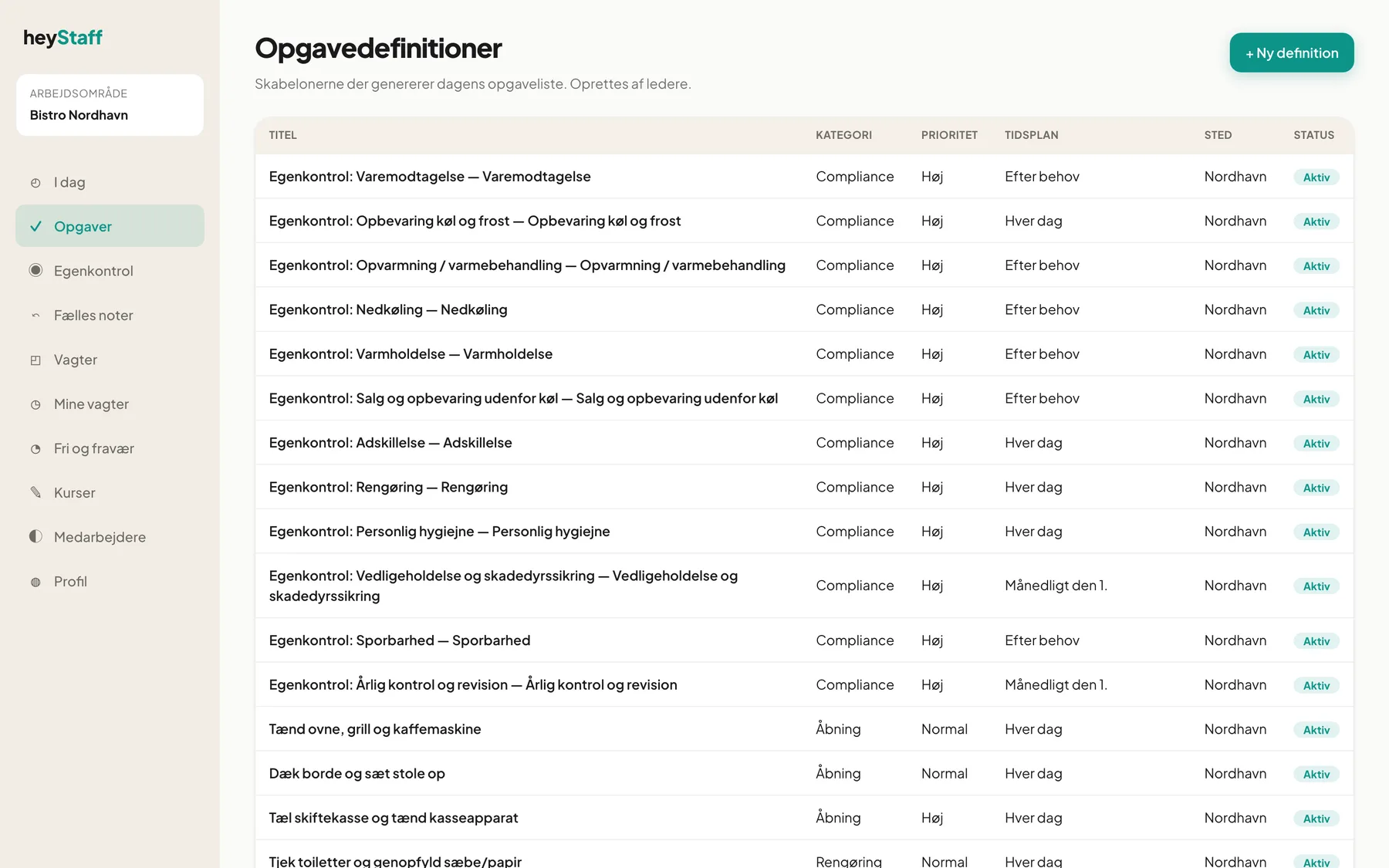Click the Medarbejdere half-circle icon
The height and width of the screenshot is (868, 1389).
35,536
